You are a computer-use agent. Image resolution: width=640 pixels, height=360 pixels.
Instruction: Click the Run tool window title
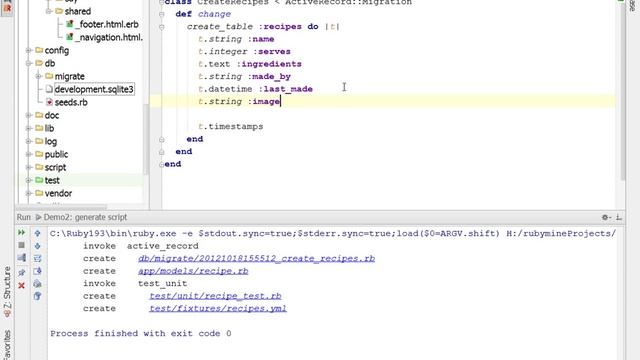pyautogui.click(x=24, y=217)
